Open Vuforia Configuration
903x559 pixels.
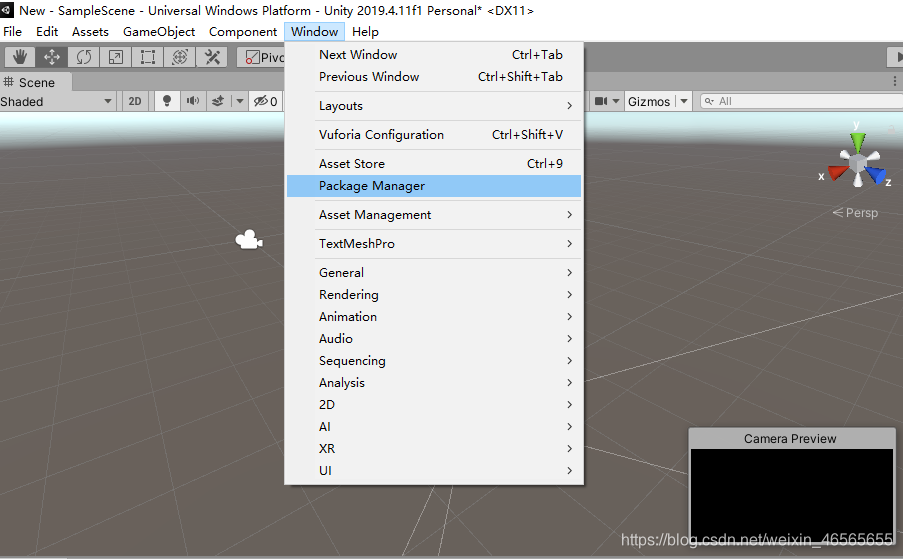click(434, 135)
